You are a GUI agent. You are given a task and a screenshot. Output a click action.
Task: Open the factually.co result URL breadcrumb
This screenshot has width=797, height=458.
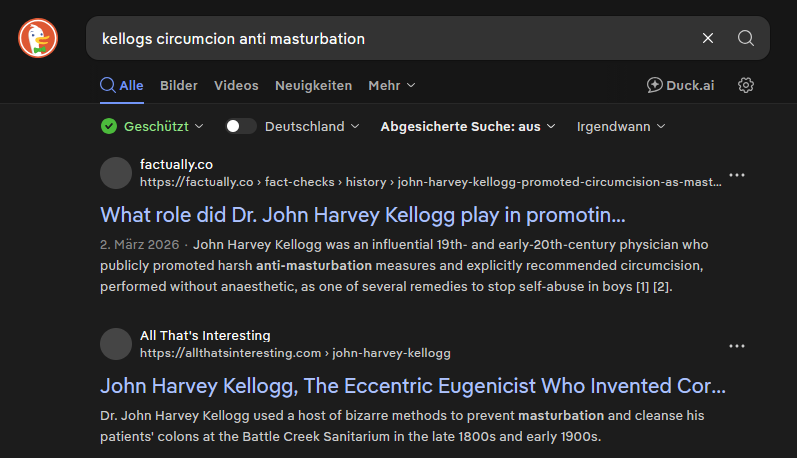coord(431,182)
